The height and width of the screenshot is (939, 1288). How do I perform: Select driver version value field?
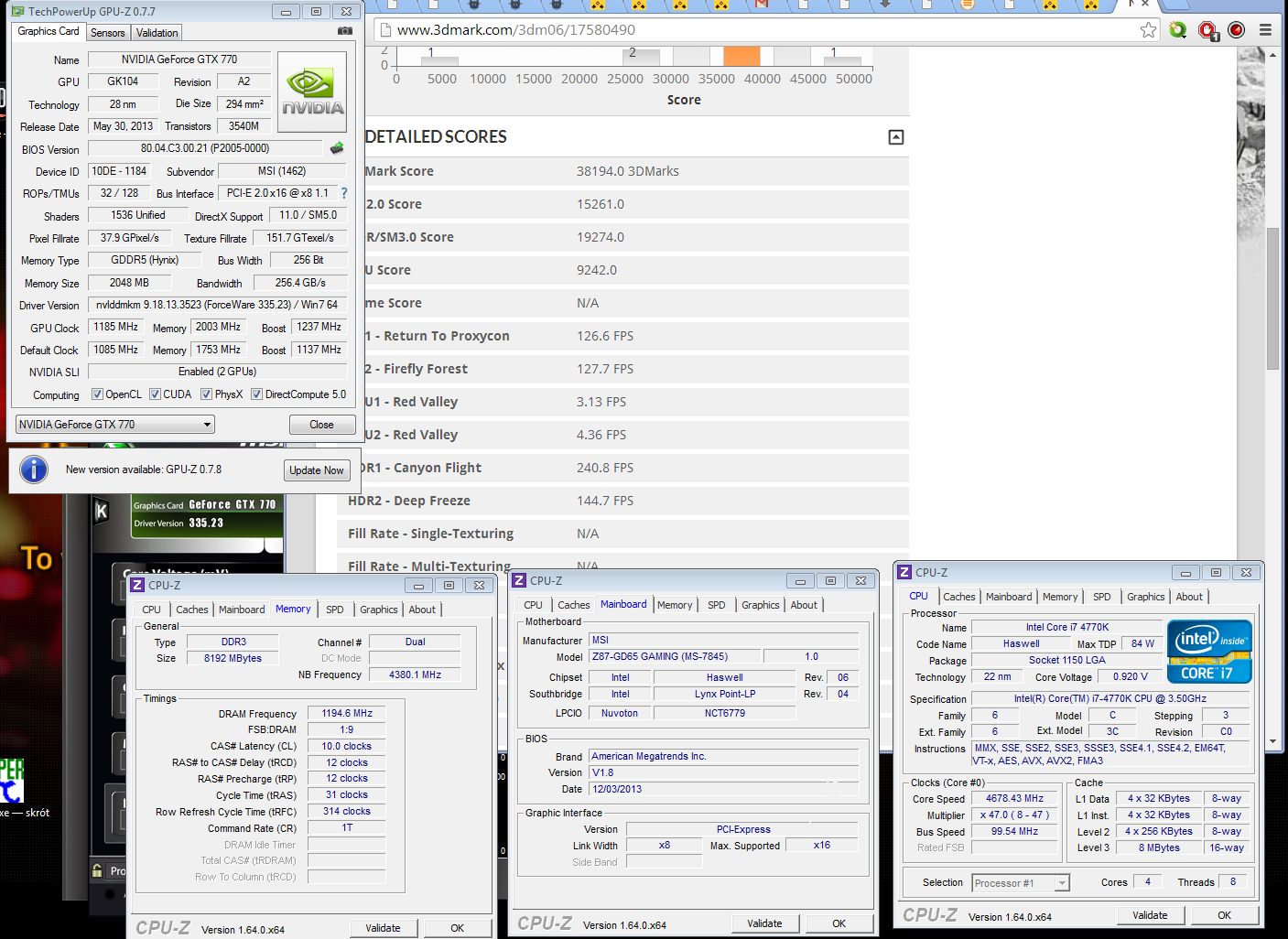(217, 305)
